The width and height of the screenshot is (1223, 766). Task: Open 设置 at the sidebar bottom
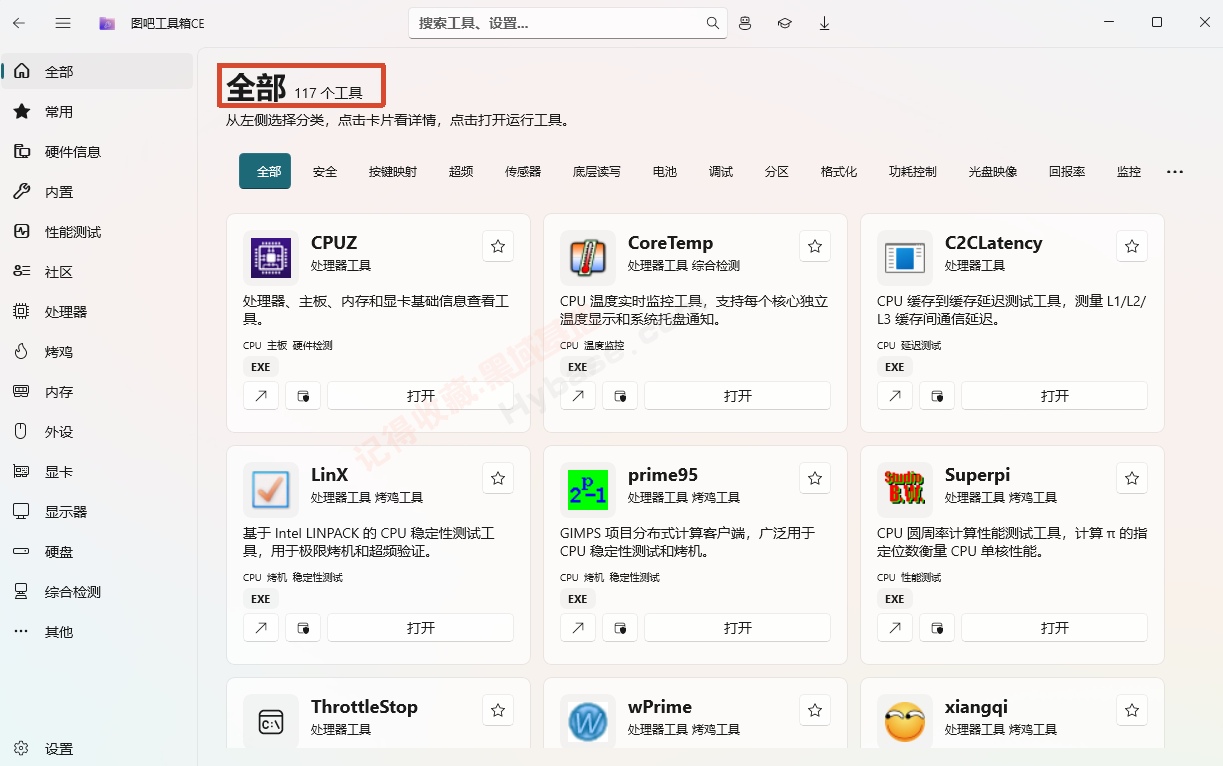pyautogui.click(x=98, y=749)
